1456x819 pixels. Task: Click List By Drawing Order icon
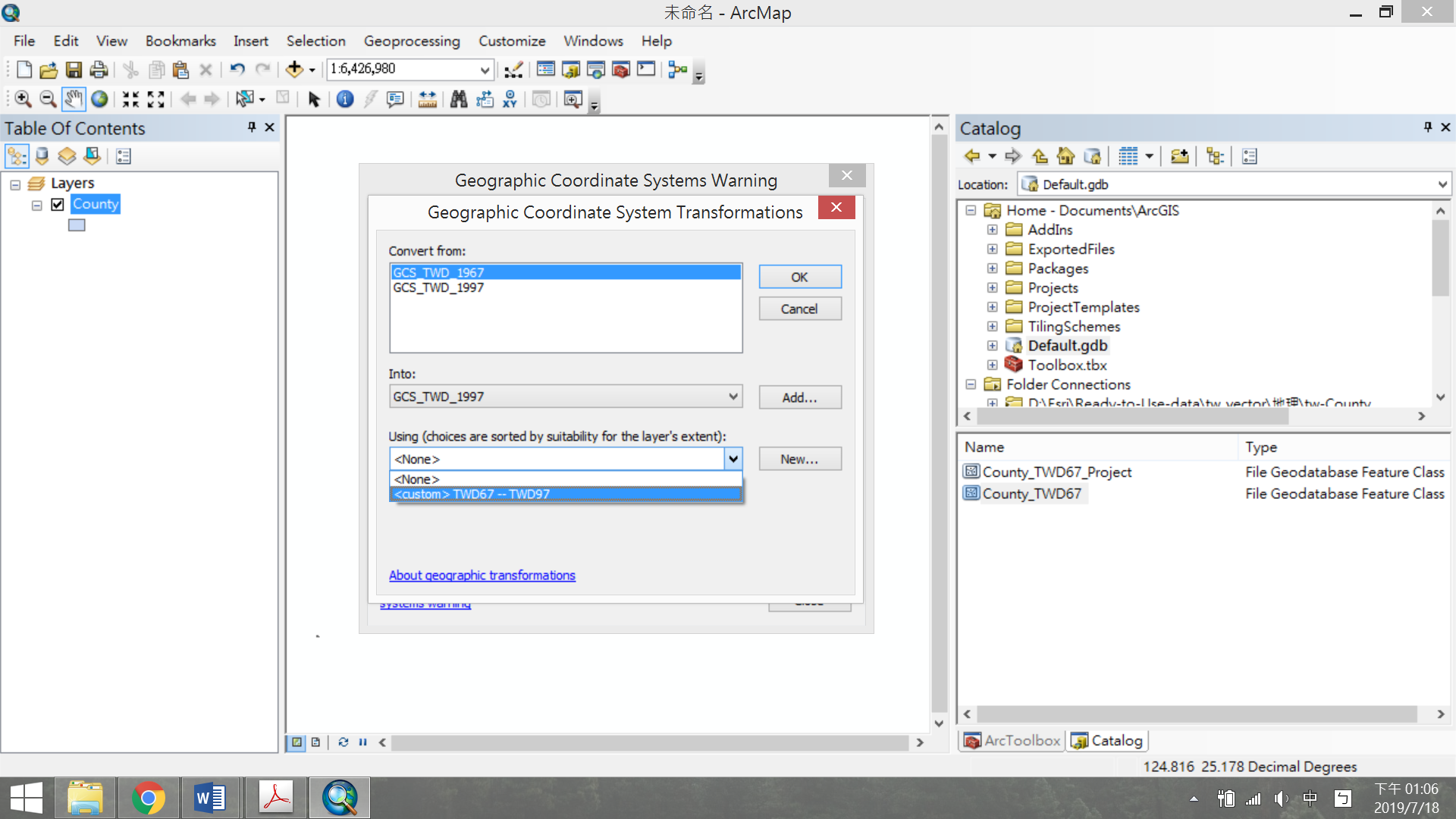[17, 156]
